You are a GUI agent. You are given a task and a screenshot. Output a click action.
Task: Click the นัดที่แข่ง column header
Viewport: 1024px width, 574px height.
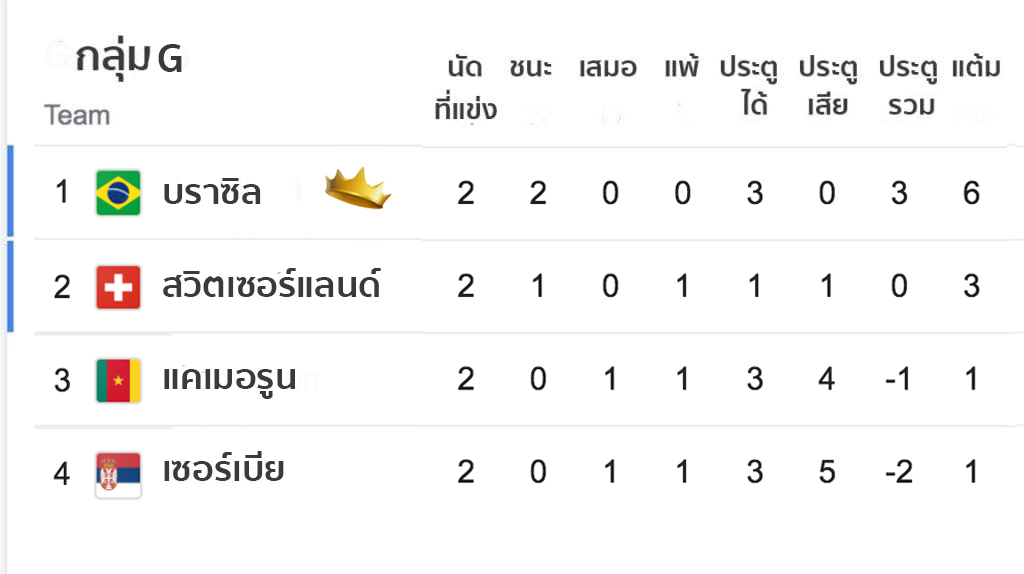tap(466, 88)
